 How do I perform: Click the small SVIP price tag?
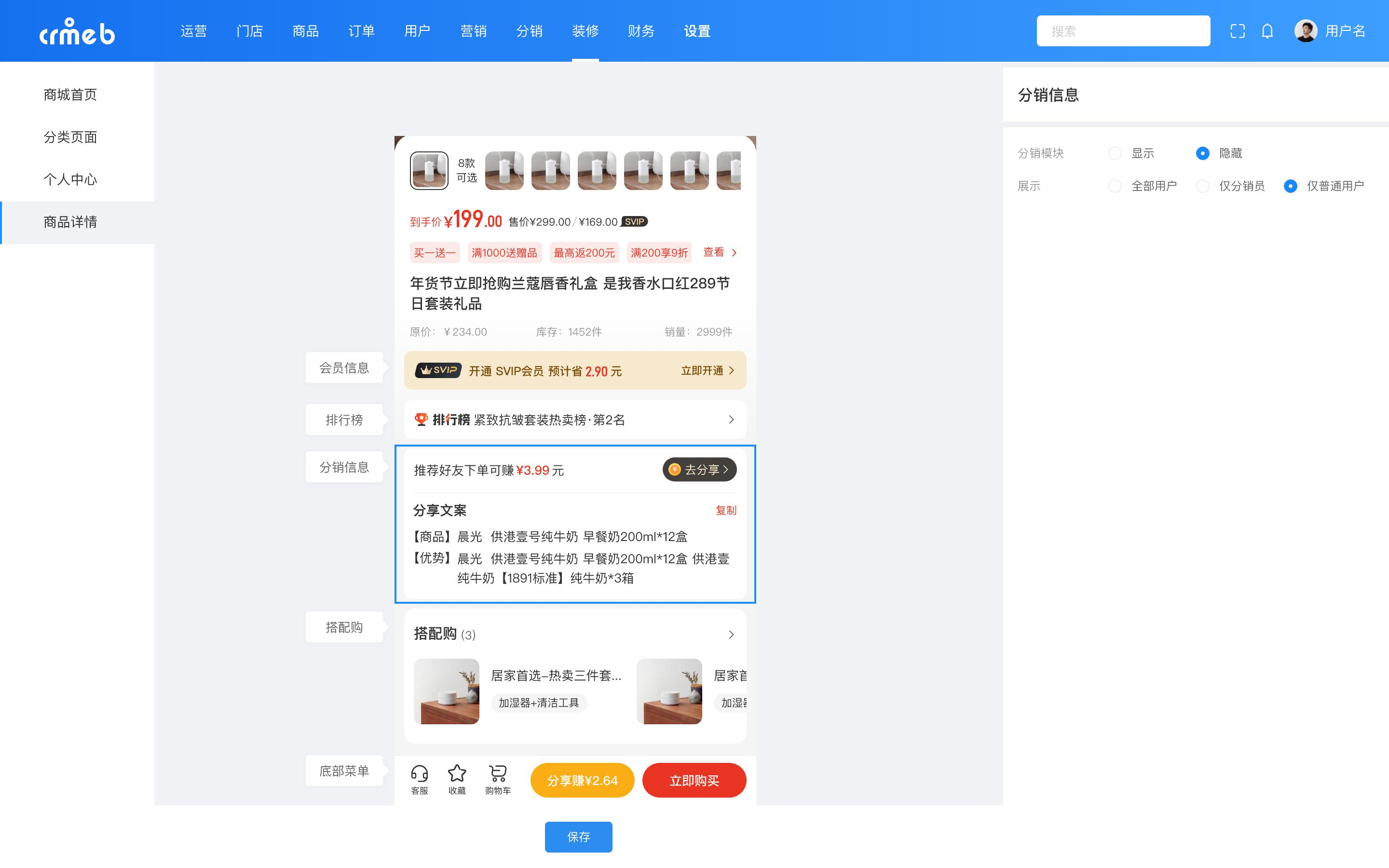(634, 222)
